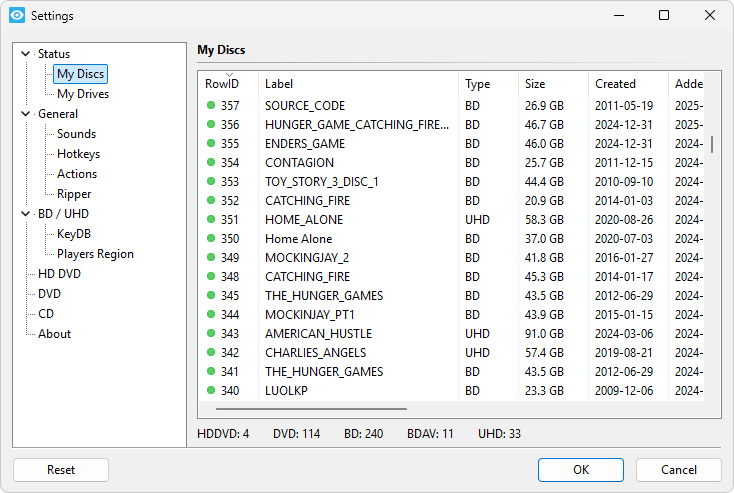Click the Settings app eye icon in title bar
The image size is (734, 493).
[x=17, y=15]
